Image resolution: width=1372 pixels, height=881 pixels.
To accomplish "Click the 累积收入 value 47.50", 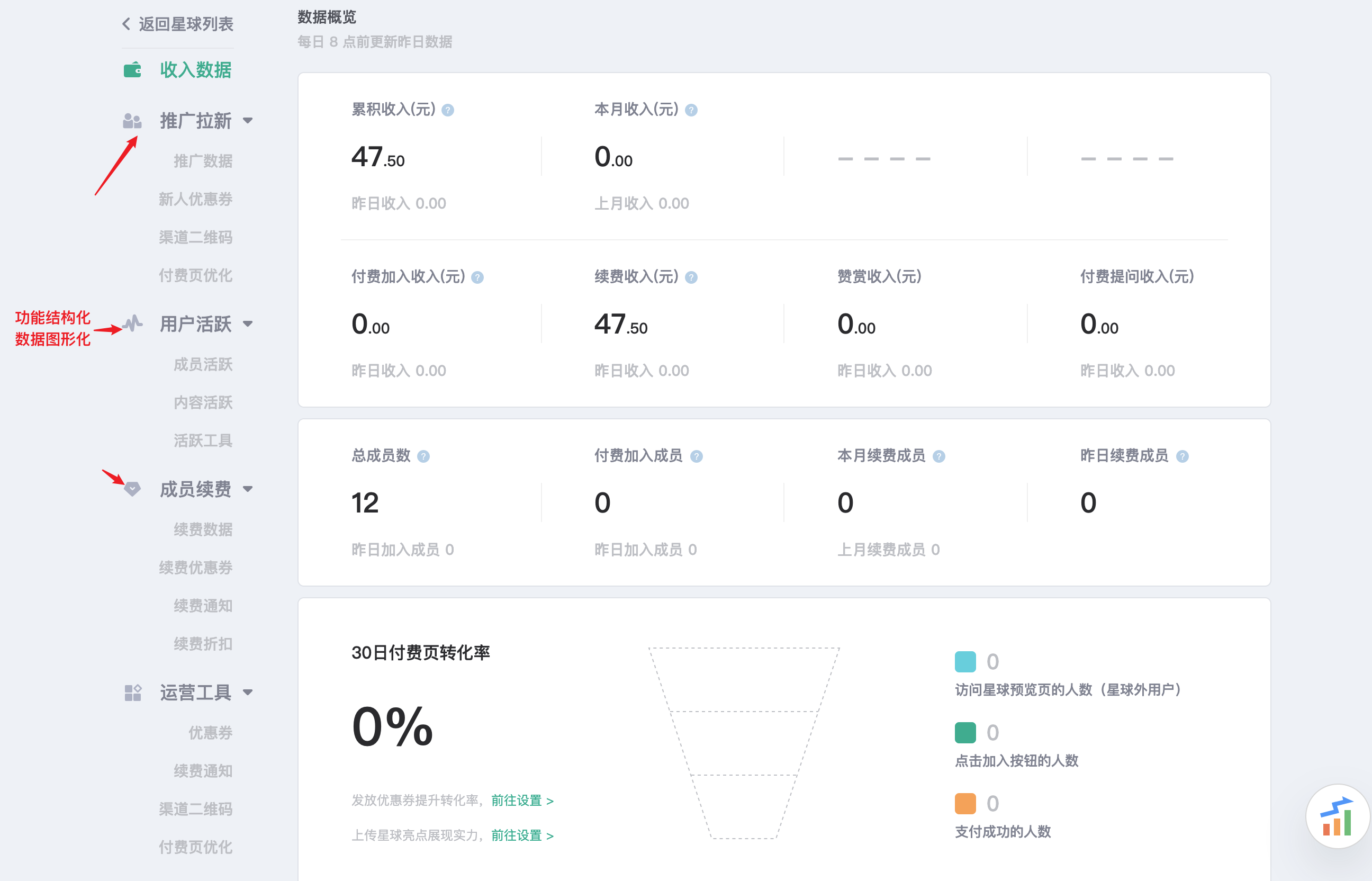I will (x=378, y=157).
